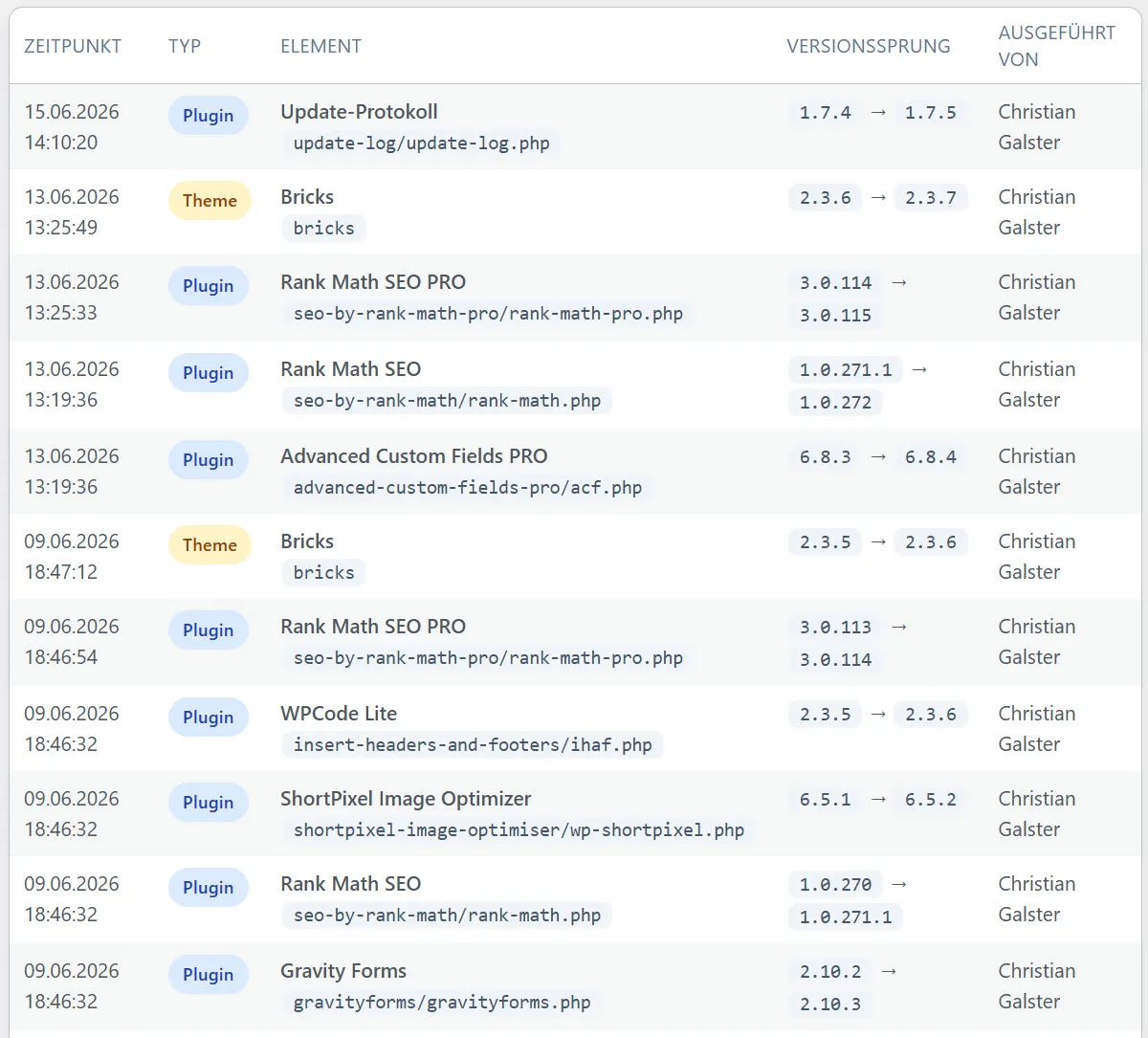Click Theme badge in the 13:25:49 row

210,201
